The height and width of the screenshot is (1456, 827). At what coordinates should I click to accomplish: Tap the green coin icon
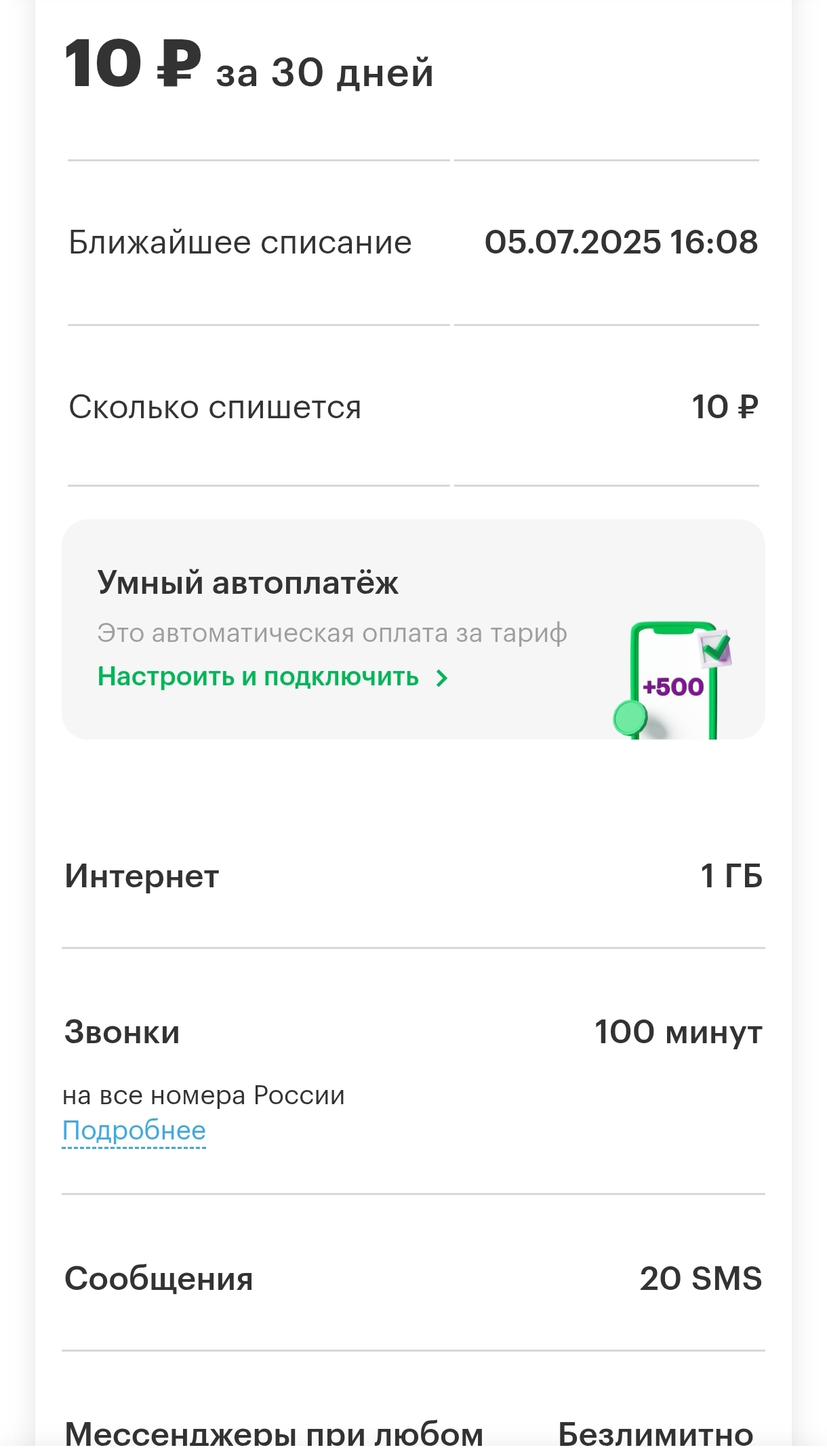coord(630,718)
